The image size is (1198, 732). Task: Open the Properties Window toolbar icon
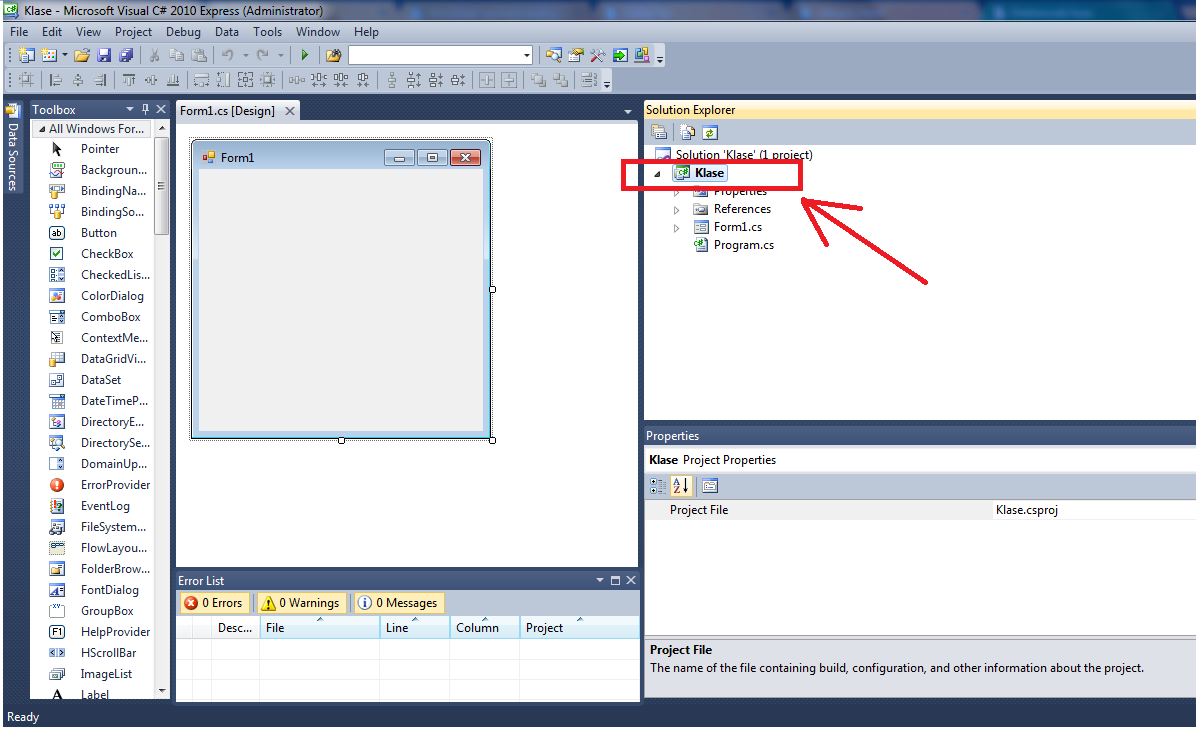[x=576, y=55]
